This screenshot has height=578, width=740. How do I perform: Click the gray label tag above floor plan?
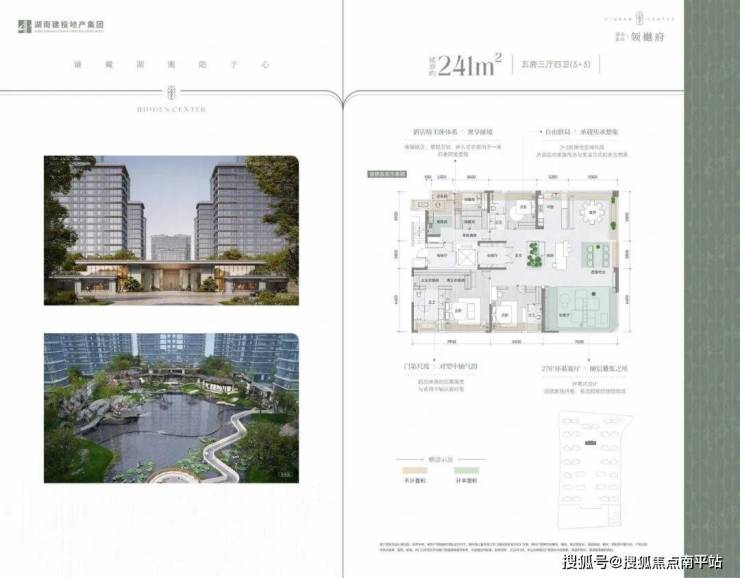tap(387, 174)
